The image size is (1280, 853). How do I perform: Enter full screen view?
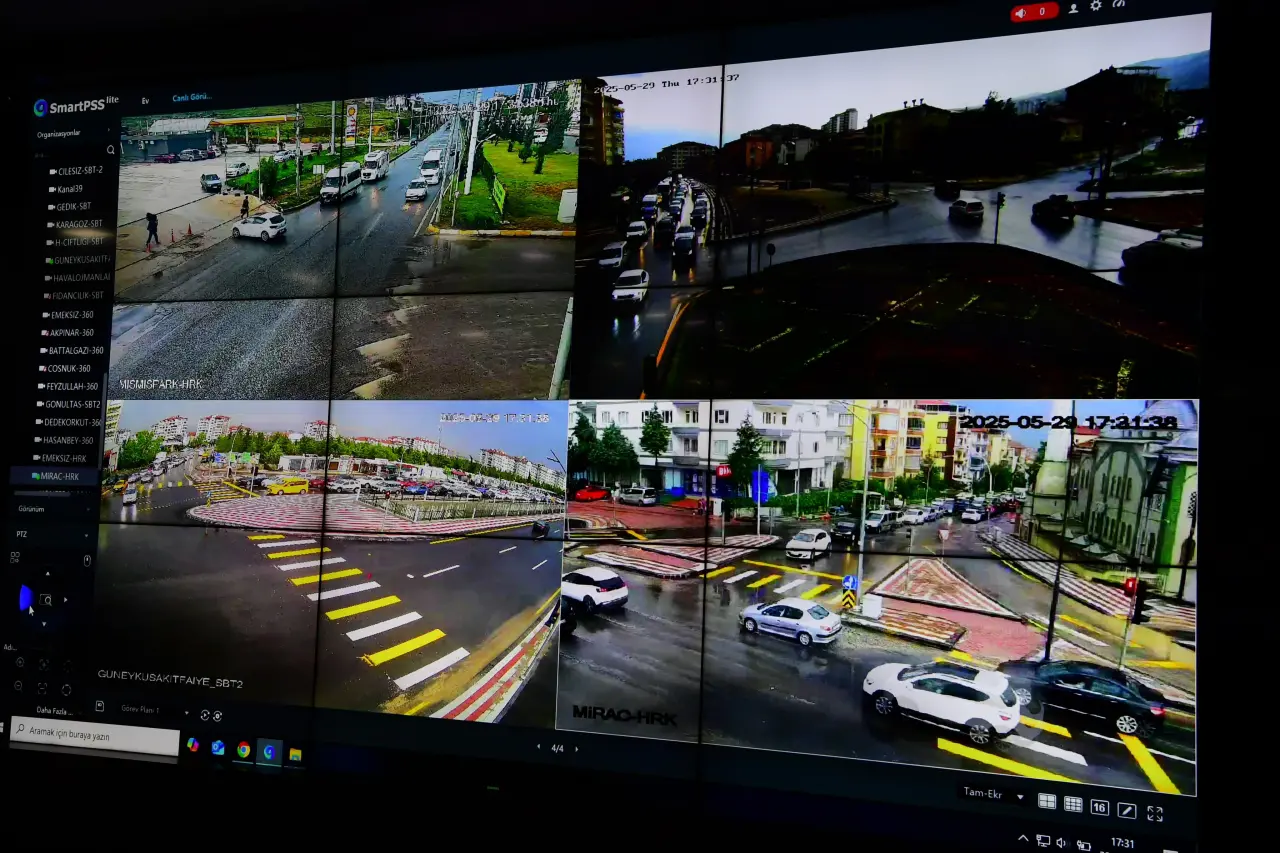(1155, 813)
